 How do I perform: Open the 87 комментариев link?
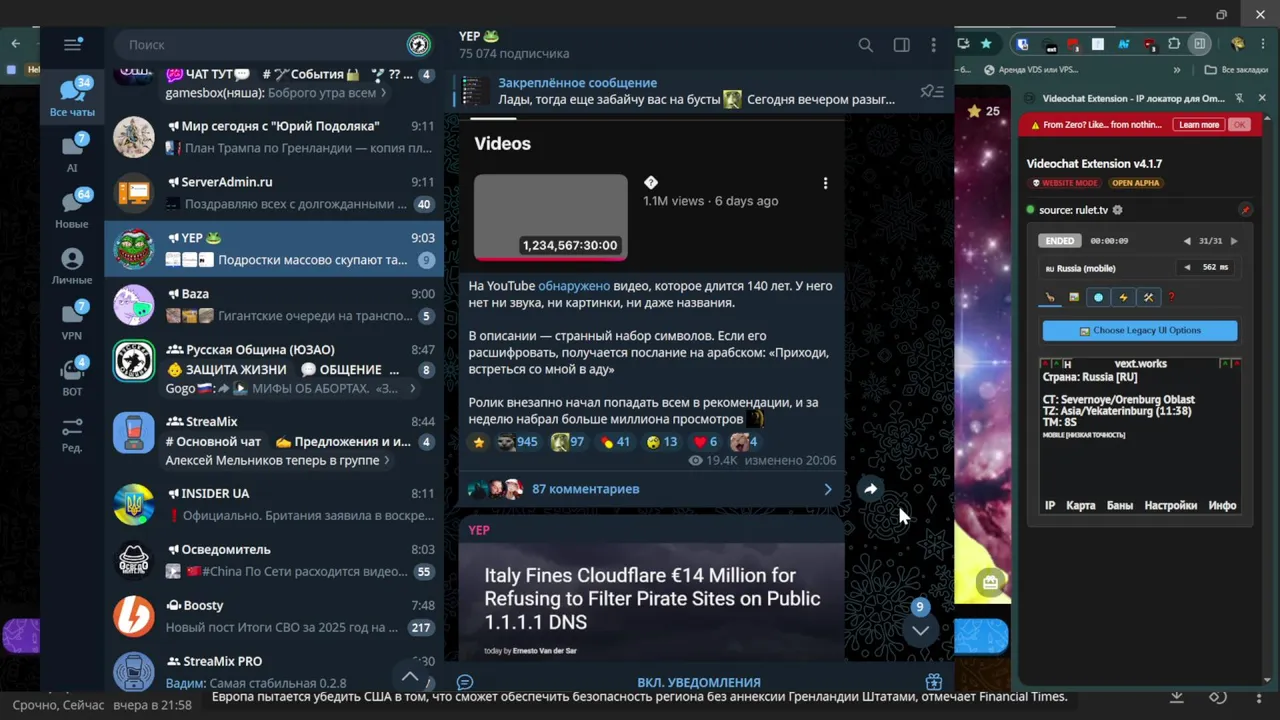click(586, 489)
